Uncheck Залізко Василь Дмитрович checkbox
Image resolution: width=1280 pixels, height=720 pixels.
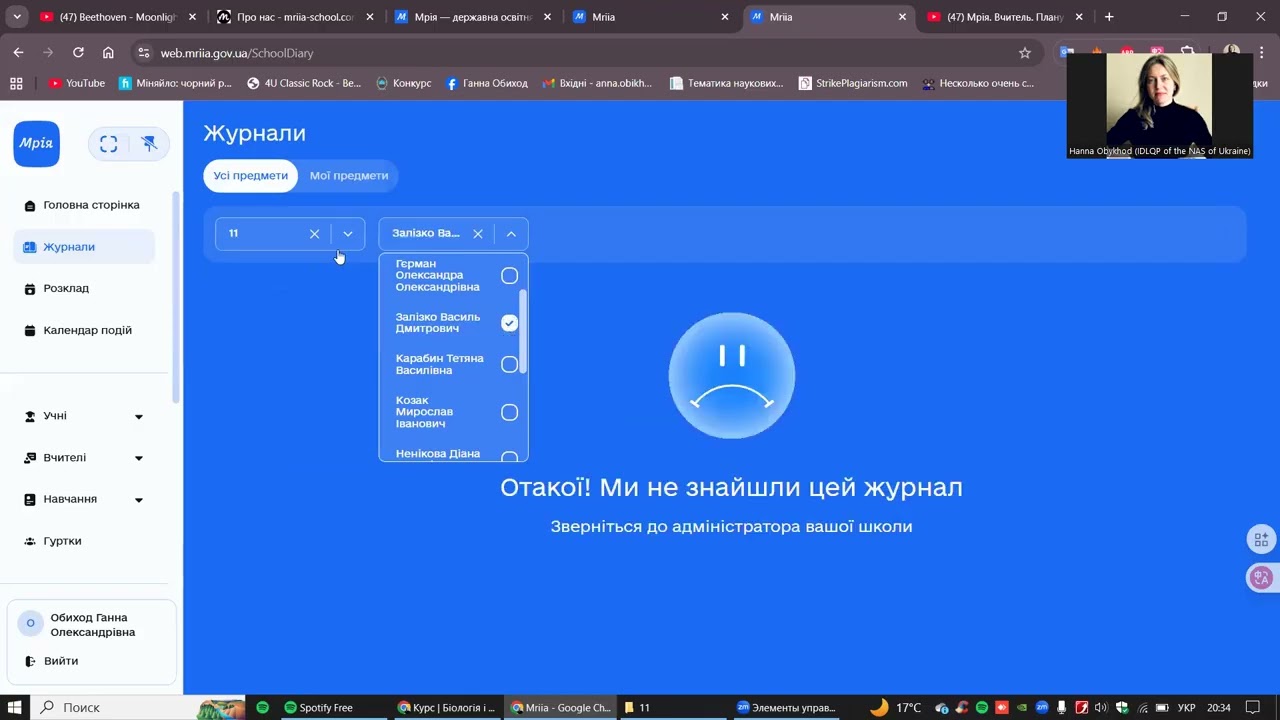coord(509,323)
